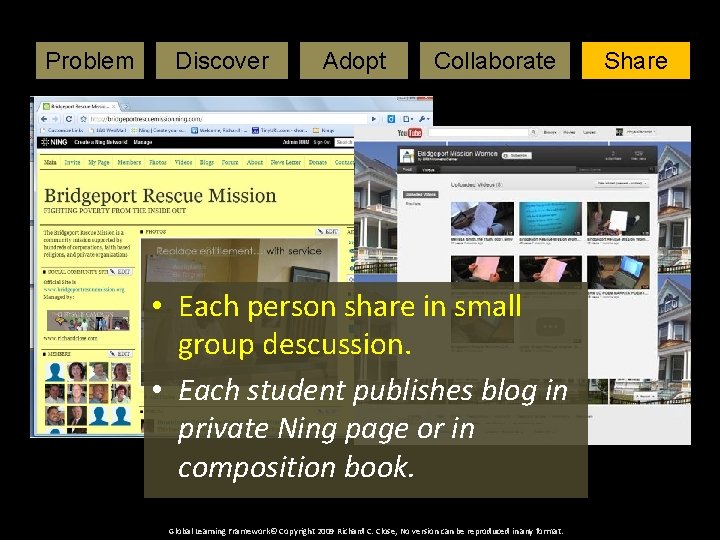Click the bookmark star in address bar
The width and height of the screenshot is (720, 540).
click(x=83, y=119)
